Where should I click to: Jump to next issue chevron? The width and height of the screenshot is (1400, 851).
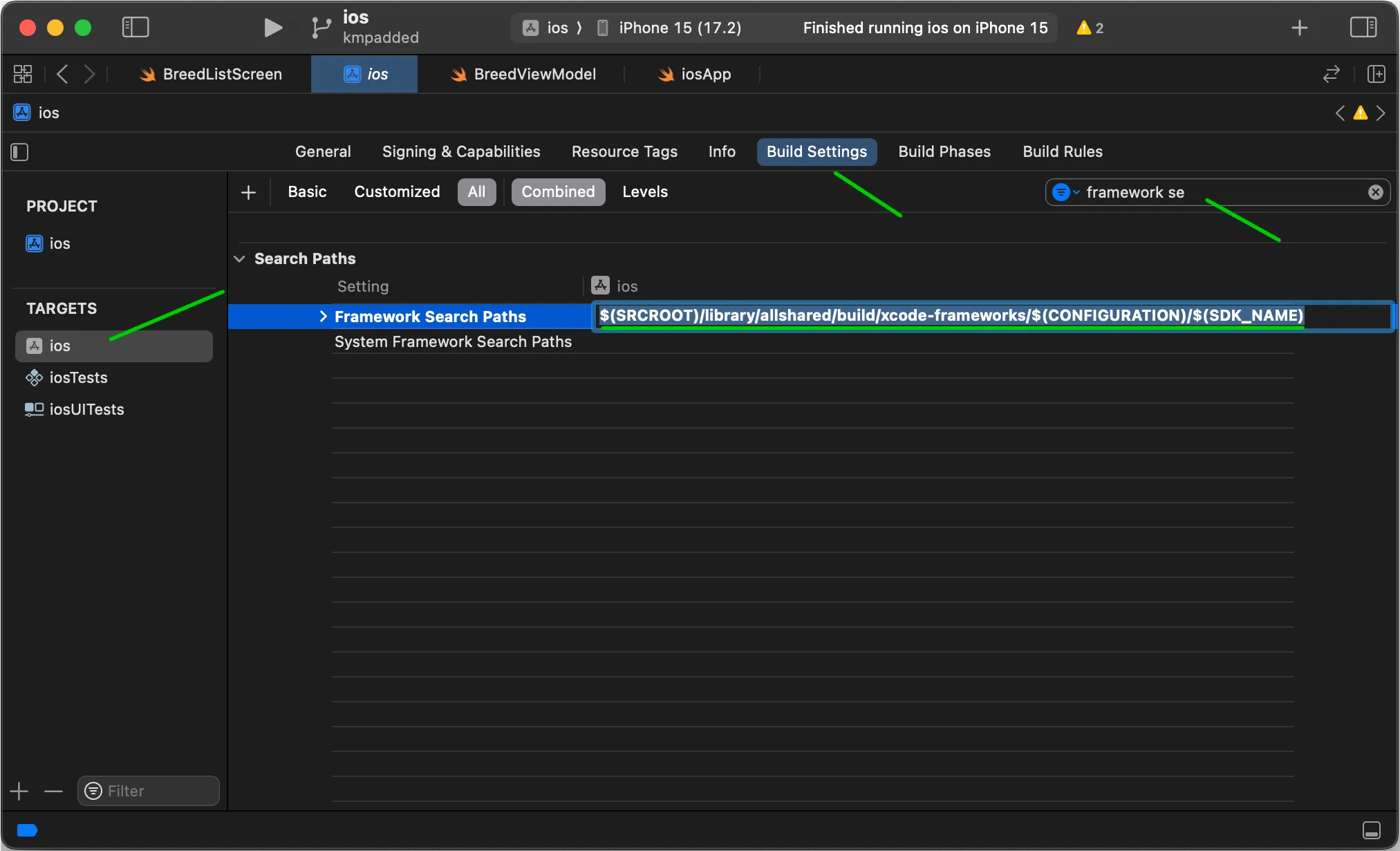[x=1380, y=113]
